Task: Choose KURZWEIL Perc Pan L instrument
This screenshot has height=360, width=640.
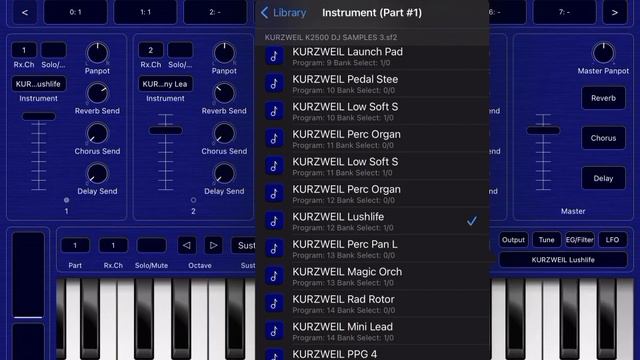Action: [x=372, y=249]
